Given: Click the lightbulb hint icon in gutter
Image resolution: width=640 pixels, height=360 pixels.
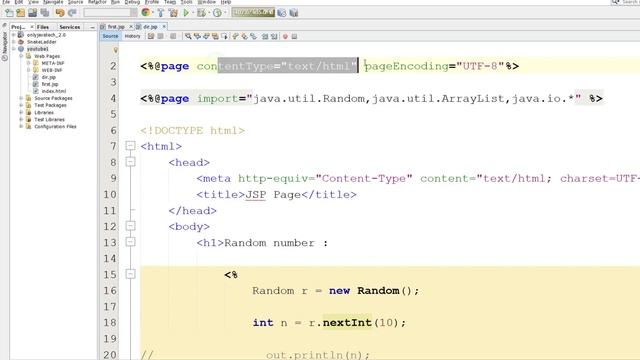Looking at the screenshot, I should (116, 50).
